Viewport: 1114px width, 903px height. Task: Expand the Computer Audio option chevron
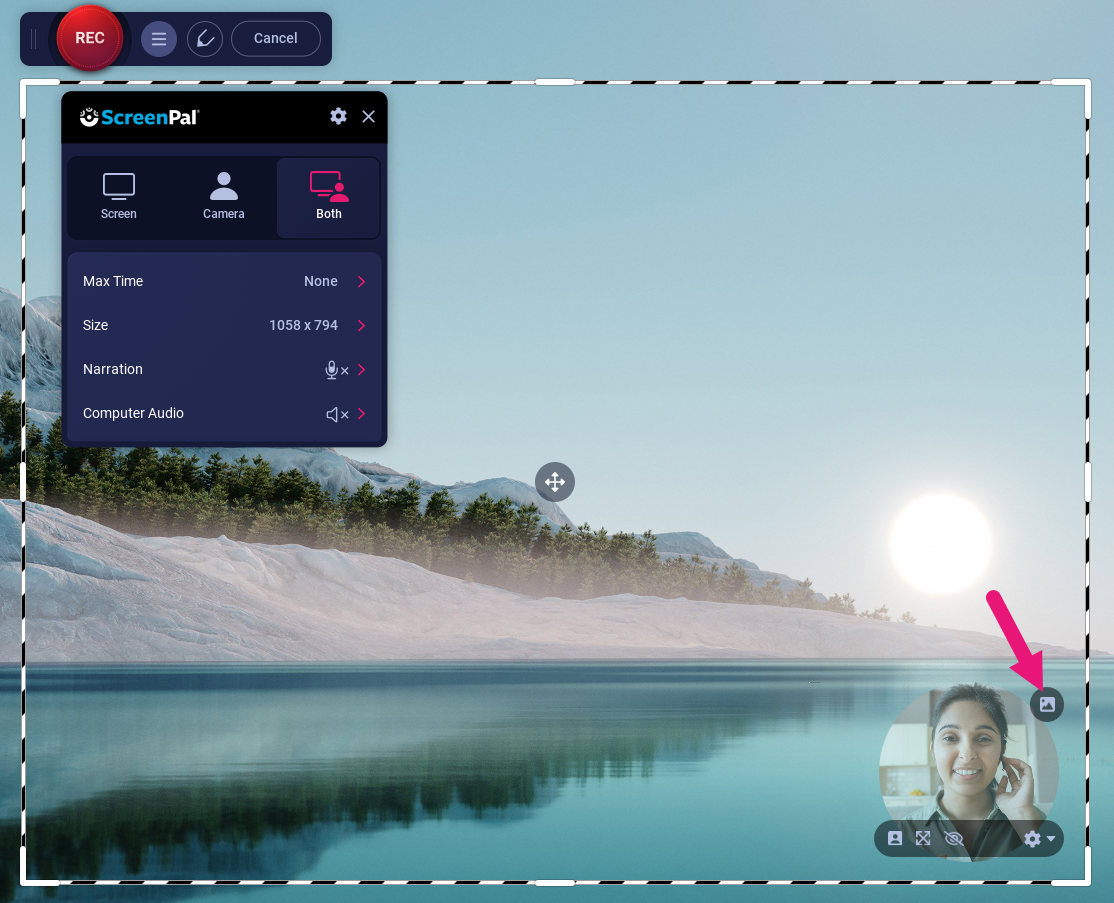click(362, 413)
